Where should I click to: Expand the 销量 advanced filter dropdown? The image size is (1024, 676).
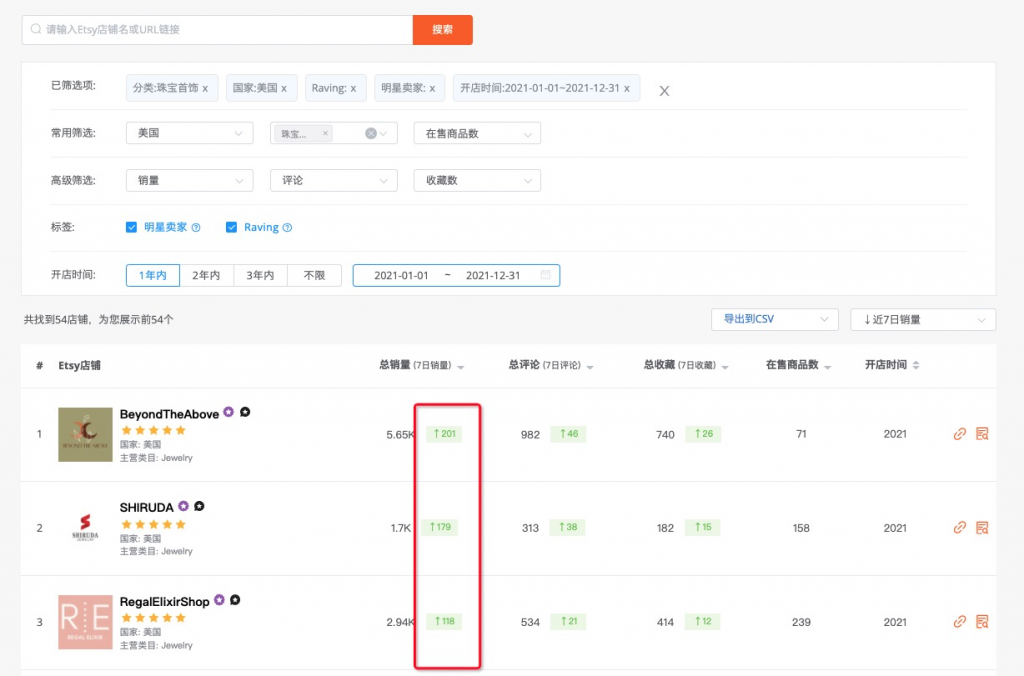189,180
